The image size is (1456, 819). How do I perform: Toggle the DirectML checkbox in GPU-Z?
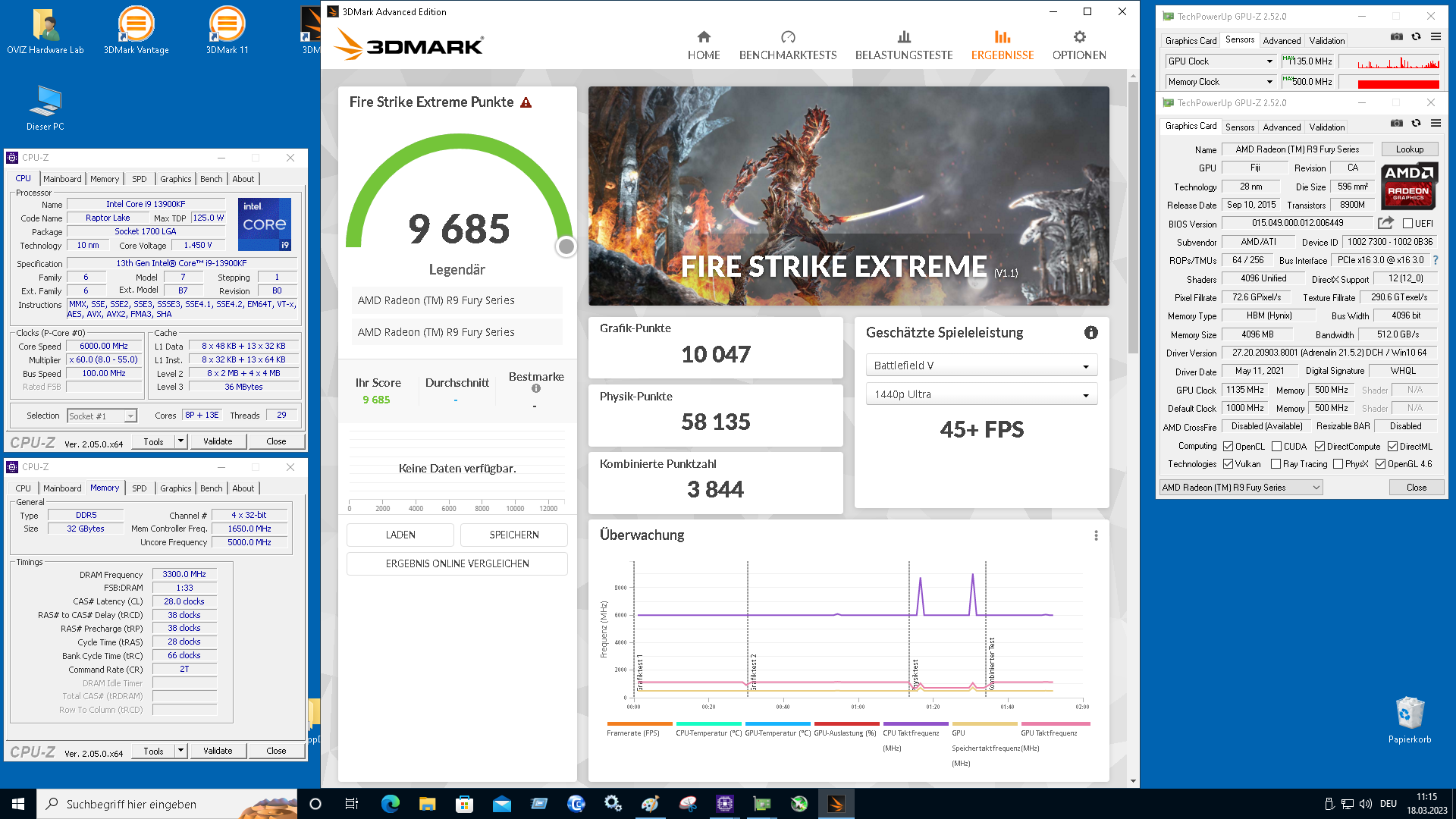1392,447
